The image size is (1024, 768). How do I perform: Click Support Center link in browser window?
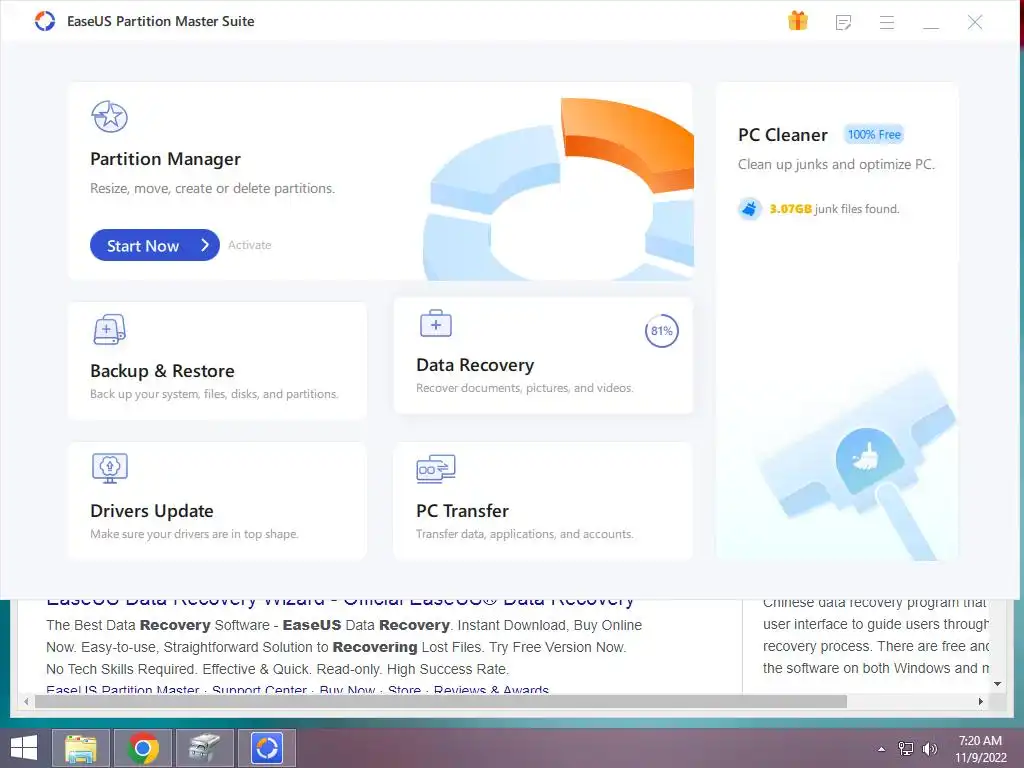pos(259,690)
